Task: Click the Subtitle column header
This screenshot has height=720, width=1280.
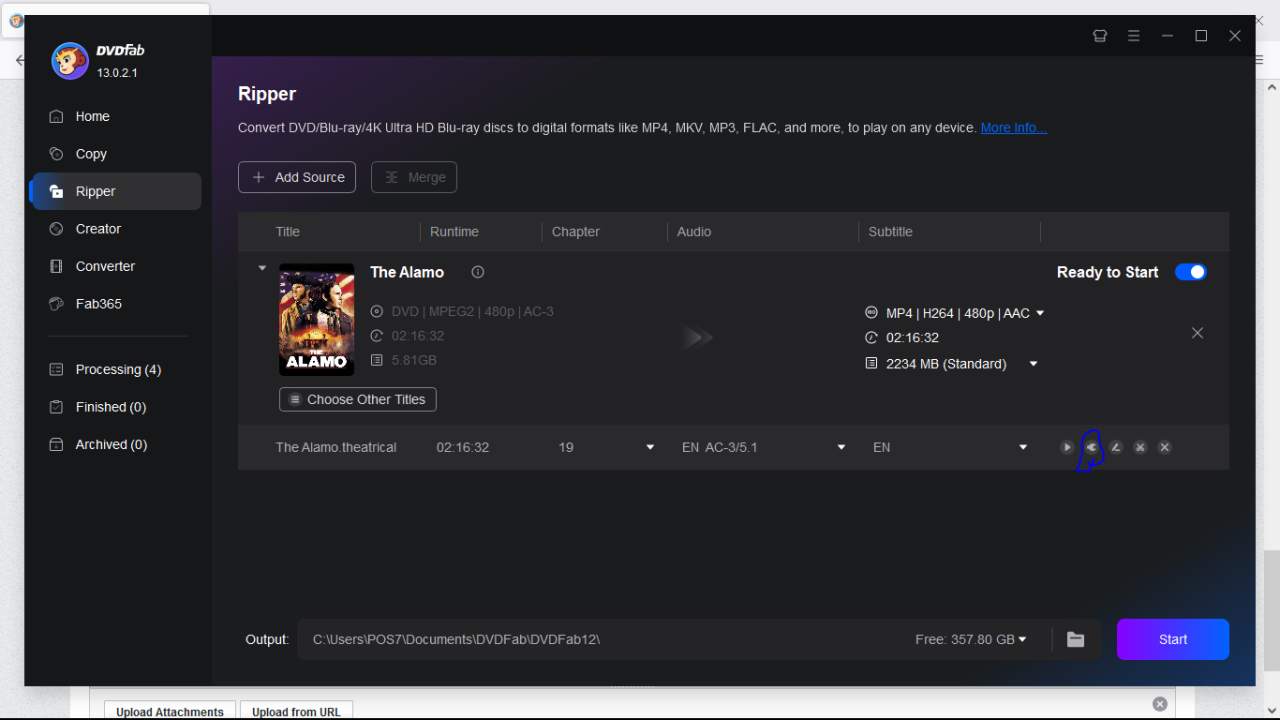Action: (x=890, y=231)
